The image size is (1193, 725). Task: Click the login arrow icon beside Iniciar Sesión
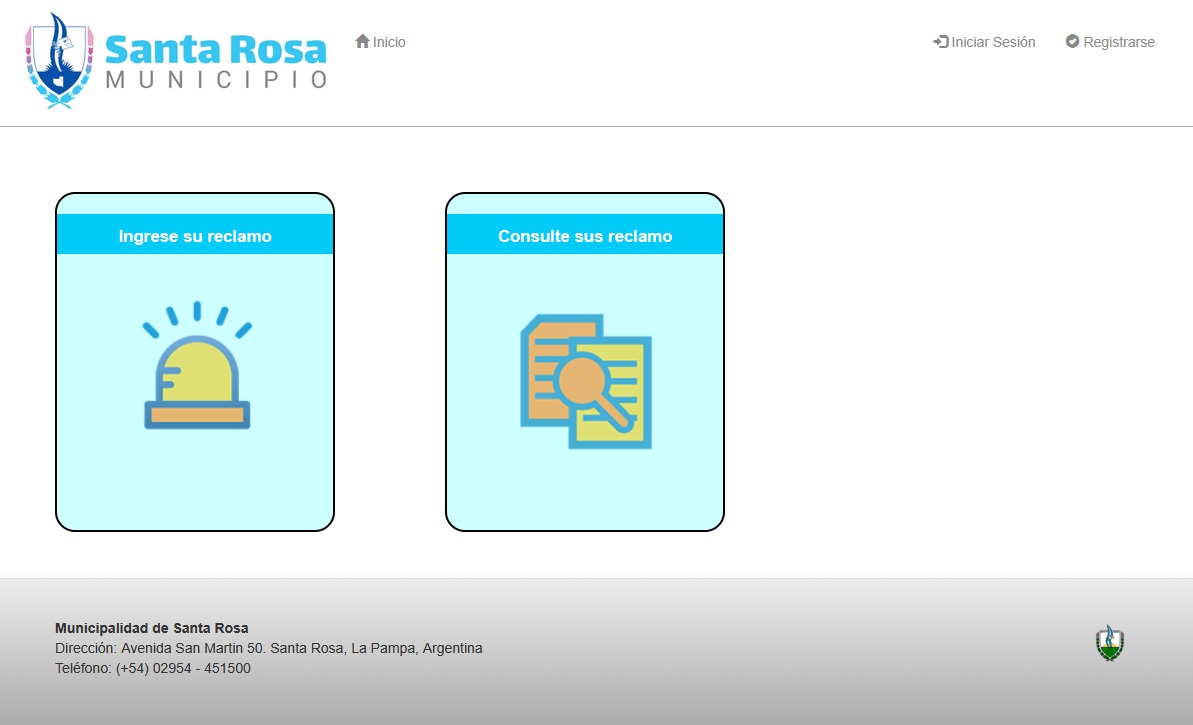[940, 42]
